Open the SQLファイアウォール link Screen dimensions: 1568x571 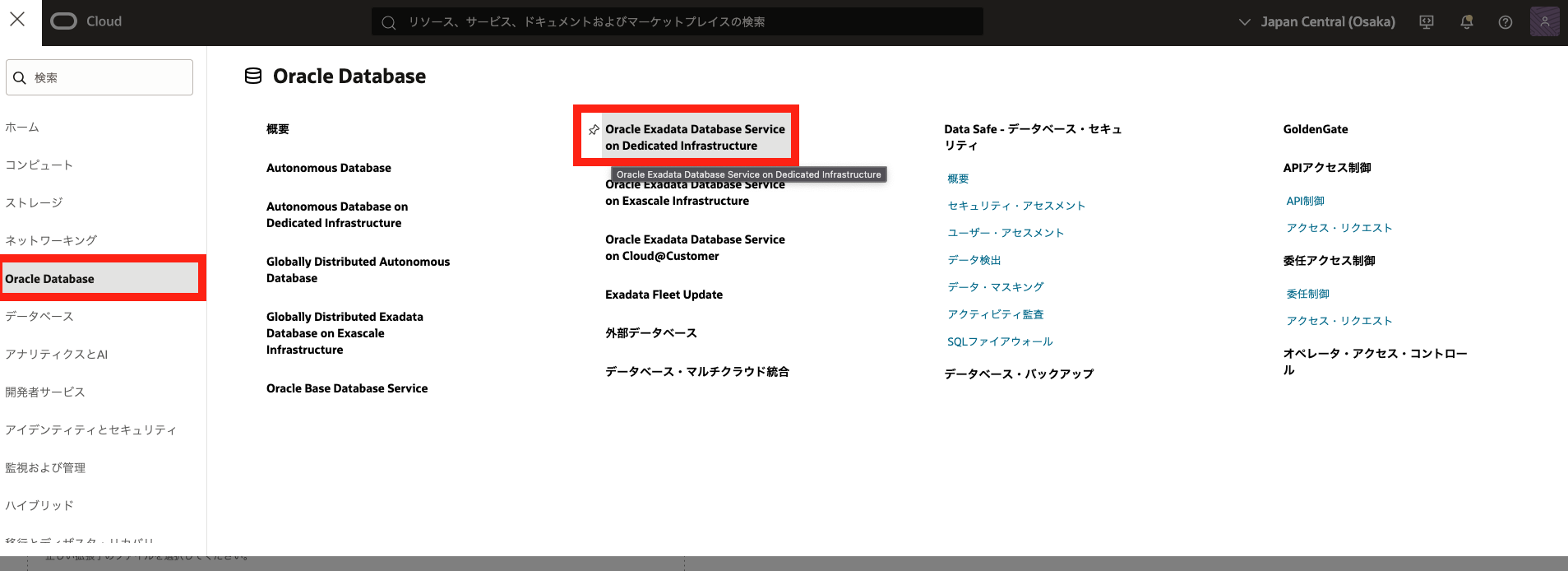coord(1000,341)
